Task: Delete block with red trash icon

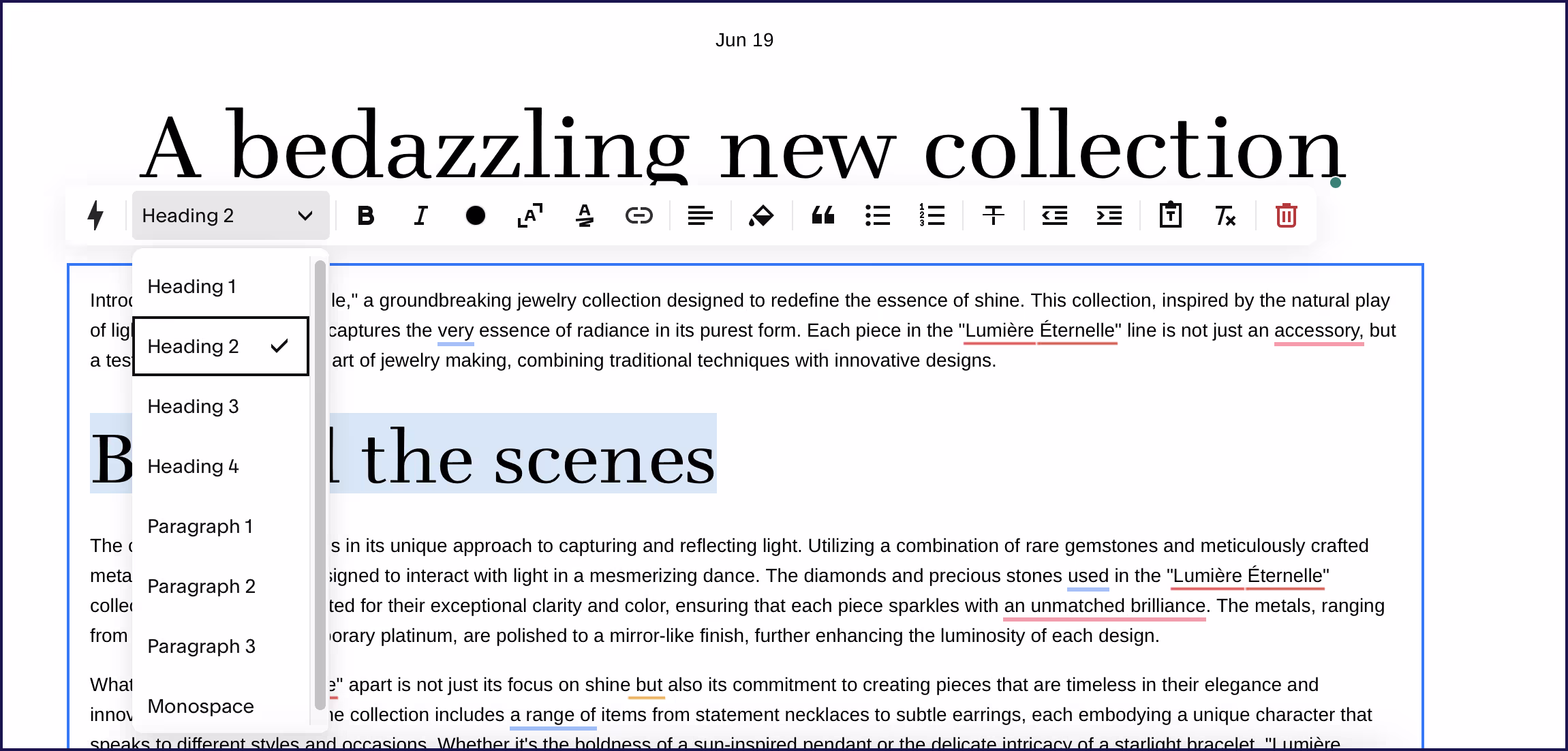Action: (1286, 215)
